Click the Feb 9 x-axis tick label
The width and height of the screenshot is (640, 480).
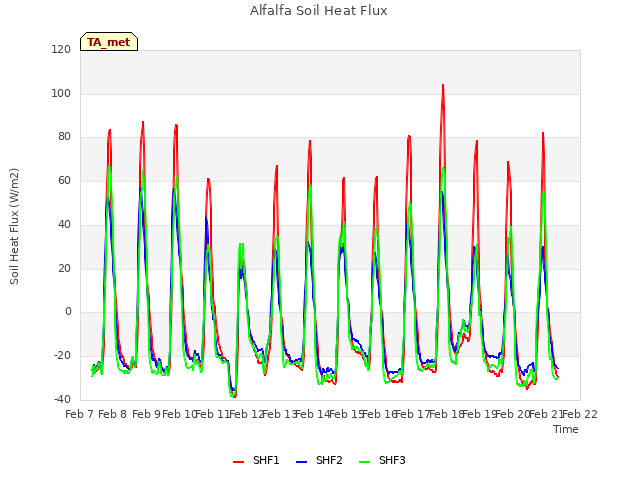146,414
